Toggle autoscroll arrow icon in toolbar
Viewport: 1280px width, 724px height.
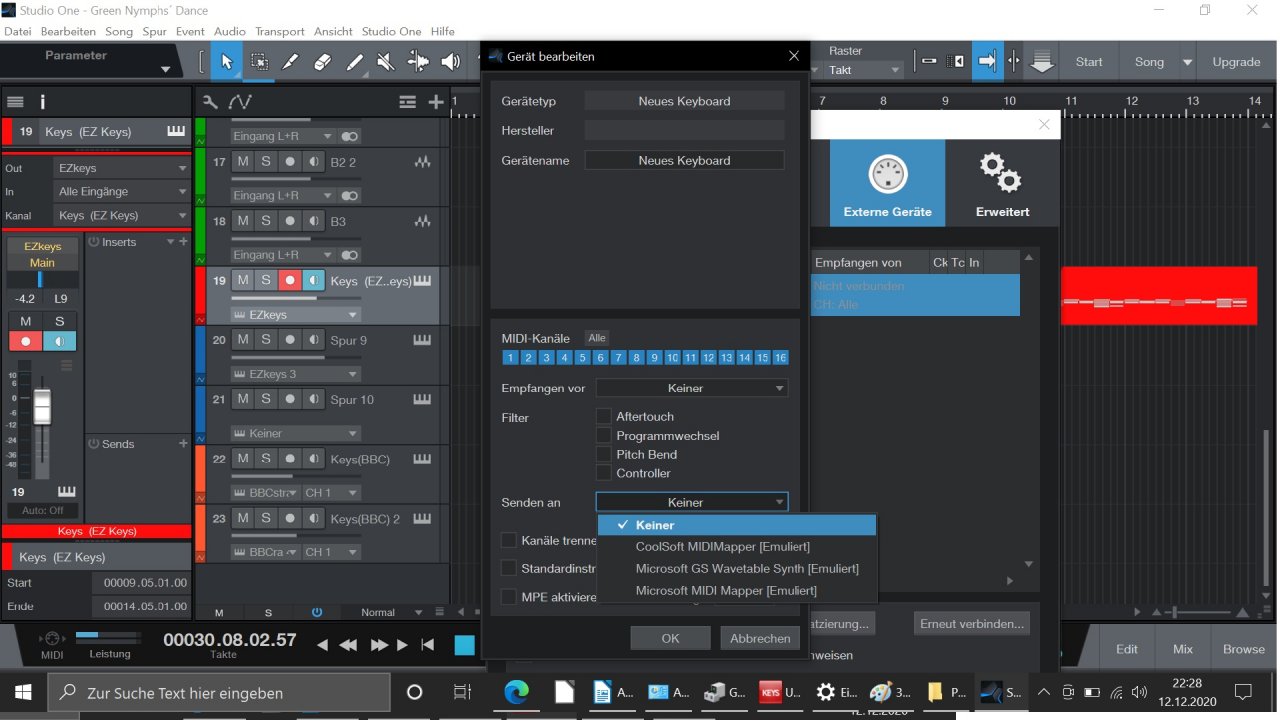coord(987,62)
